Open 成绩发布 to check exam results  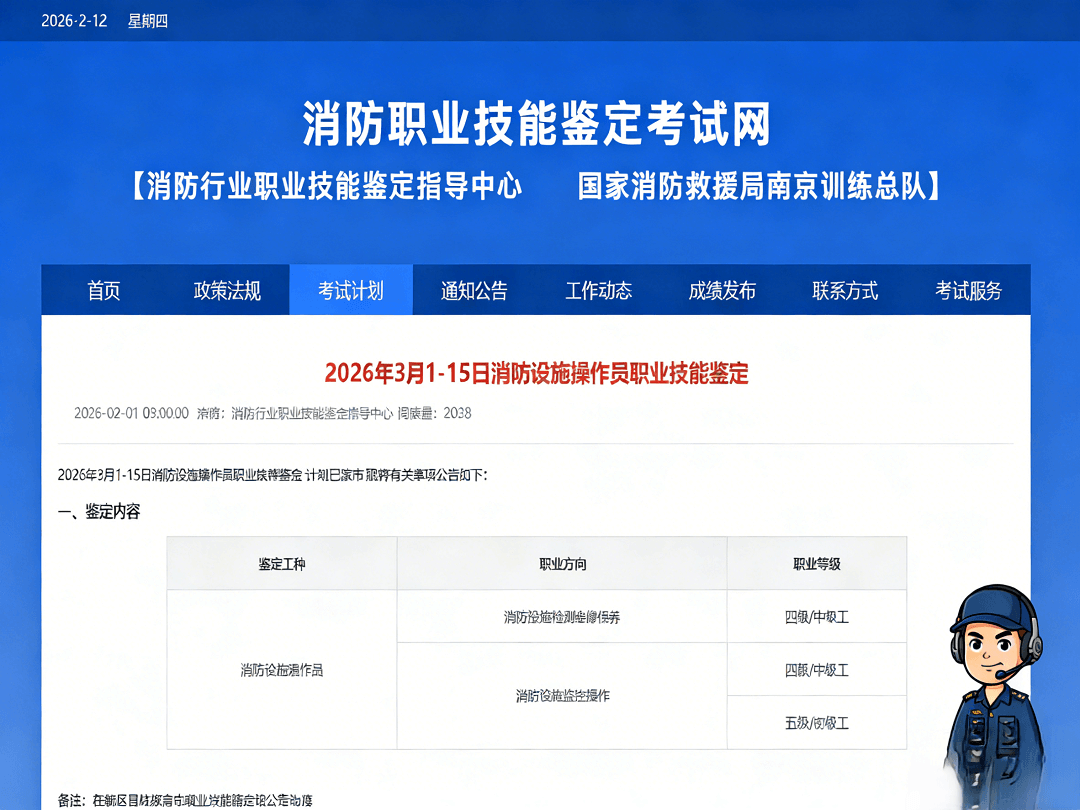coord(722,290)
